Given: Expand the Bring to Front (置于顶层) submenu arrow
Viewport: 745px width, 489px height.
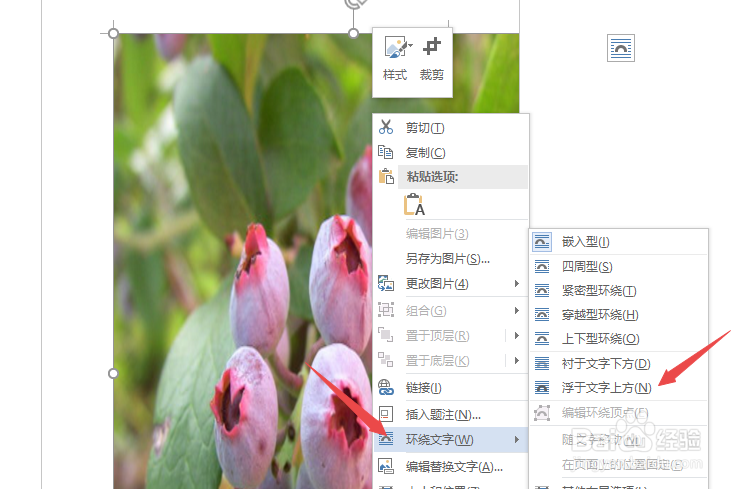Looking at the screenshot, I should (516, 336).
